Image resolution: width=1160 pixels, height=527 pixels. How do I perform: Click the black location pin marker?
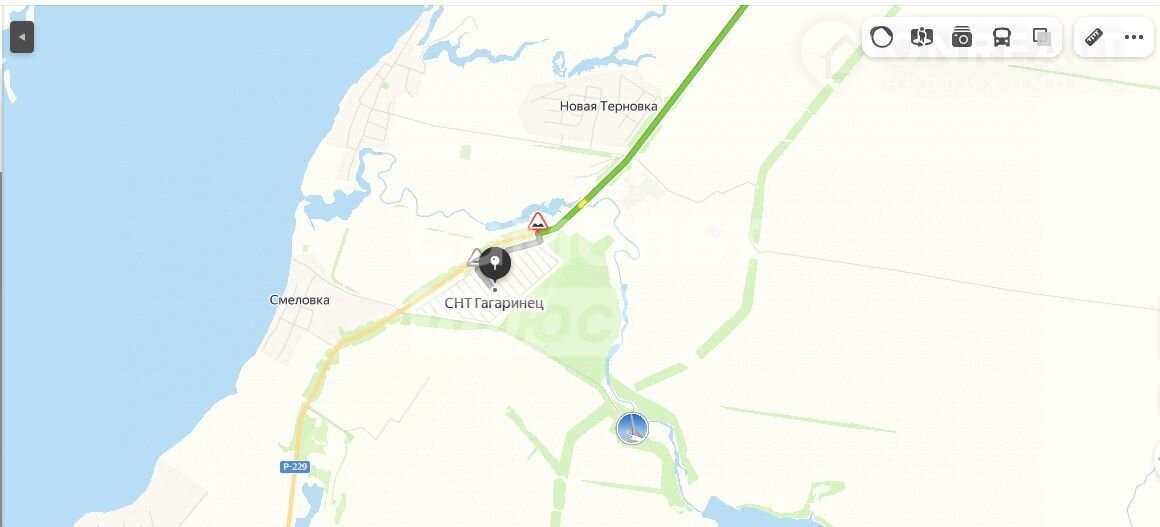pyautogui.click(x=494, y=267)
